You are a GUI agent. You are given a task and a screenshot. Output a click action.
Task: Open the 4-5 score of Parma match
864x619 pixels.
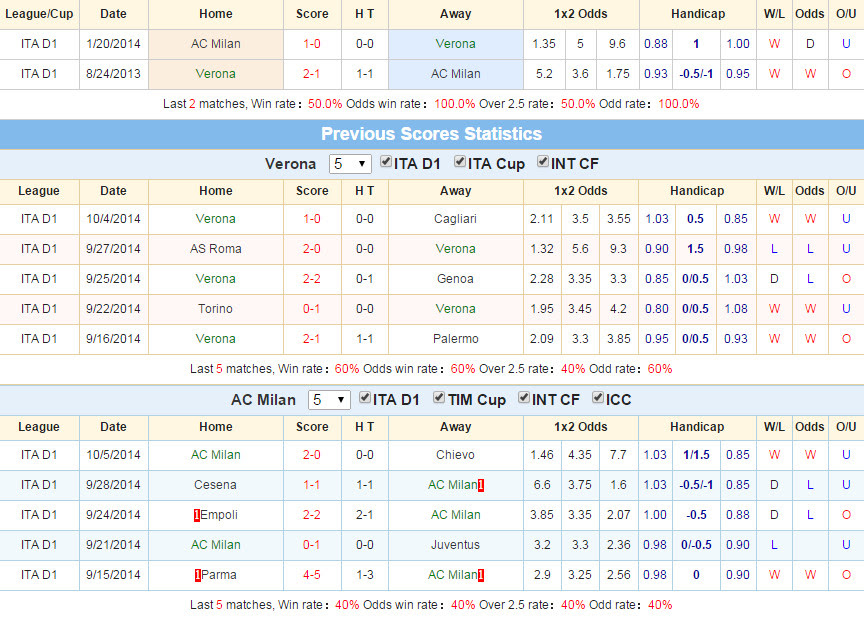[x=312, y=575]
